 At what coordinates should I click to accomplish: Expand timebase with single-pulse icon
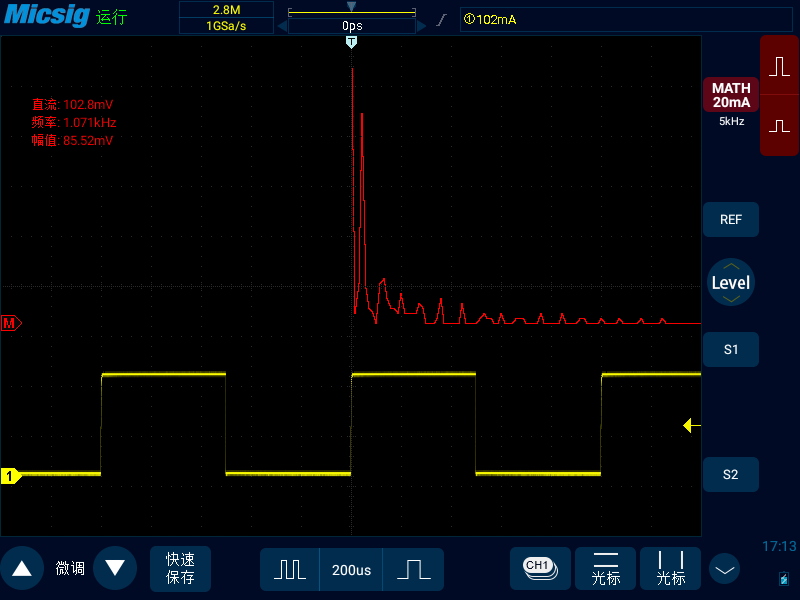click(x=413, y=569)
